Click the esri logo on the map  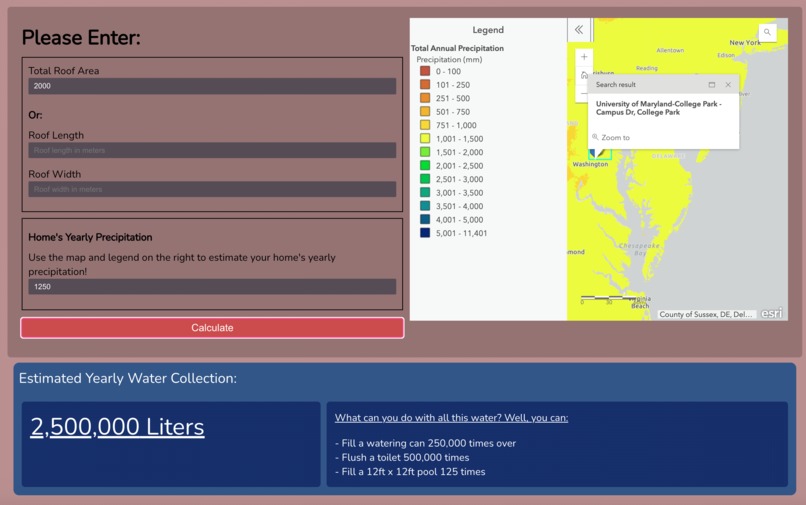(772, 313)
